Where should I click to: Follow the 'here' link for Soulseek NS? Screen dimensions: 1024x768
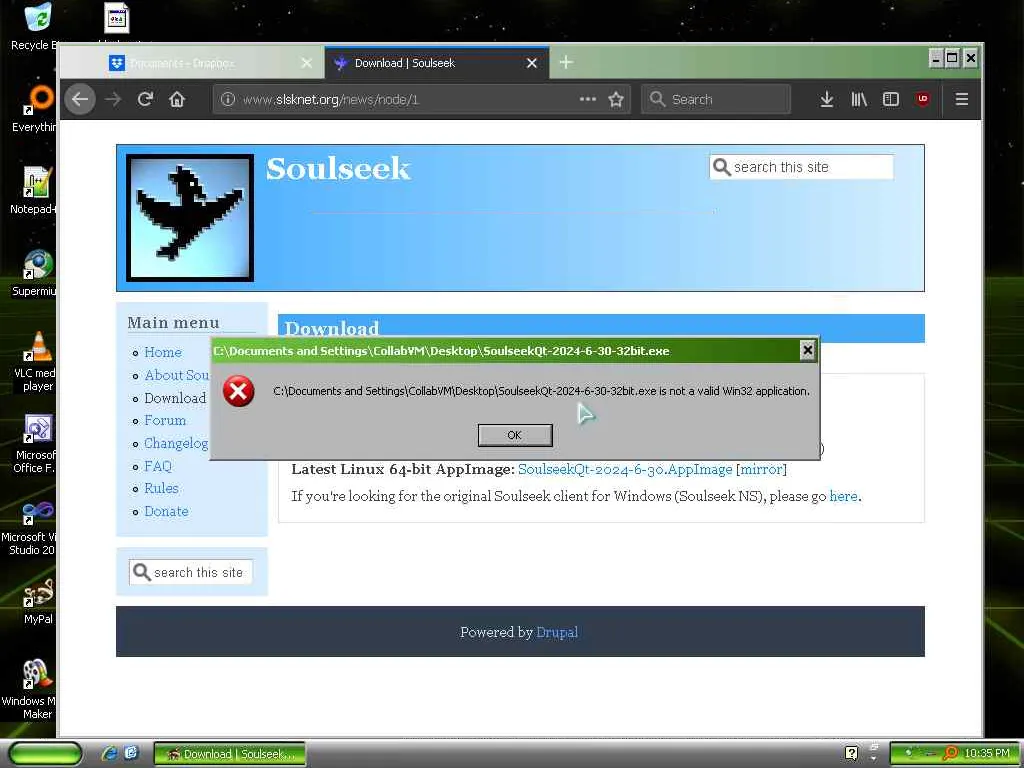(843, 496)
